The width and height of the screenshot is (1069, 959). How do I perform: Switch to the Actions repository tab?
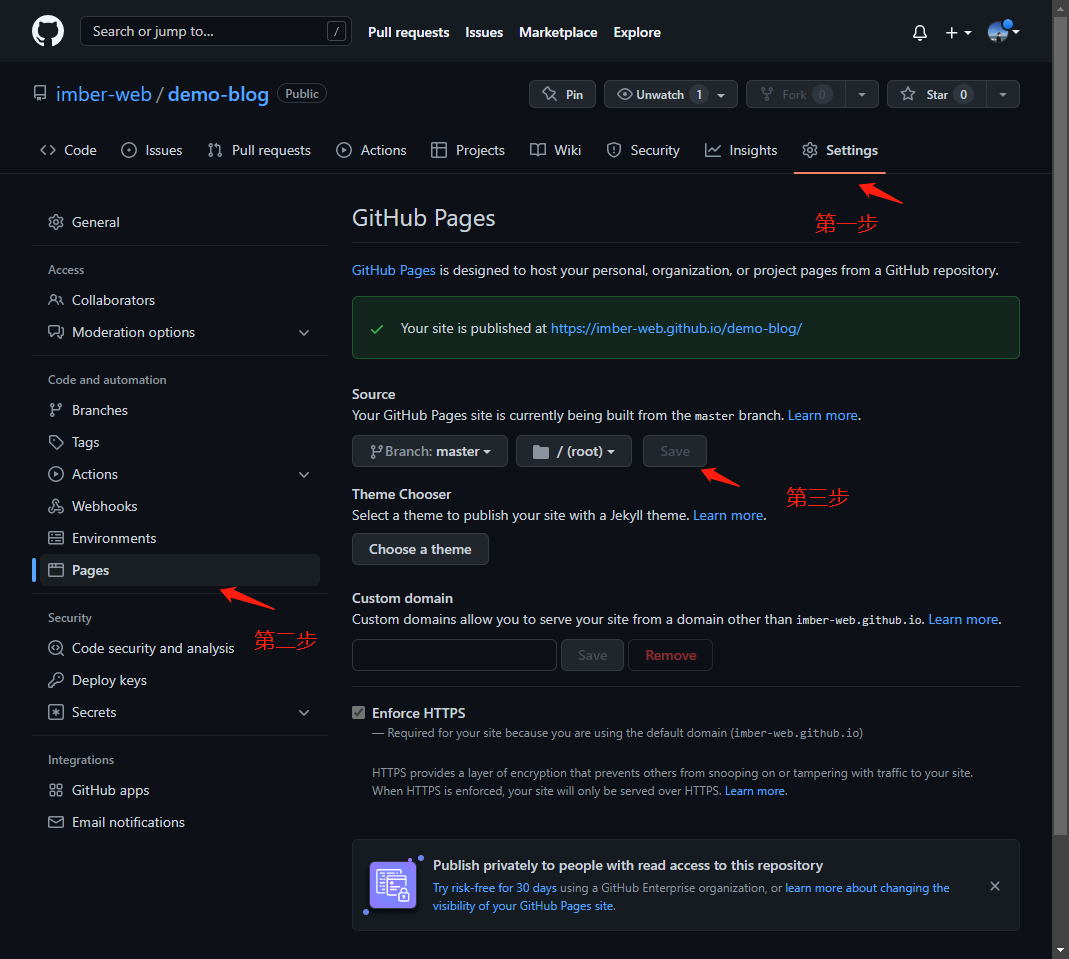pos(372,150)
